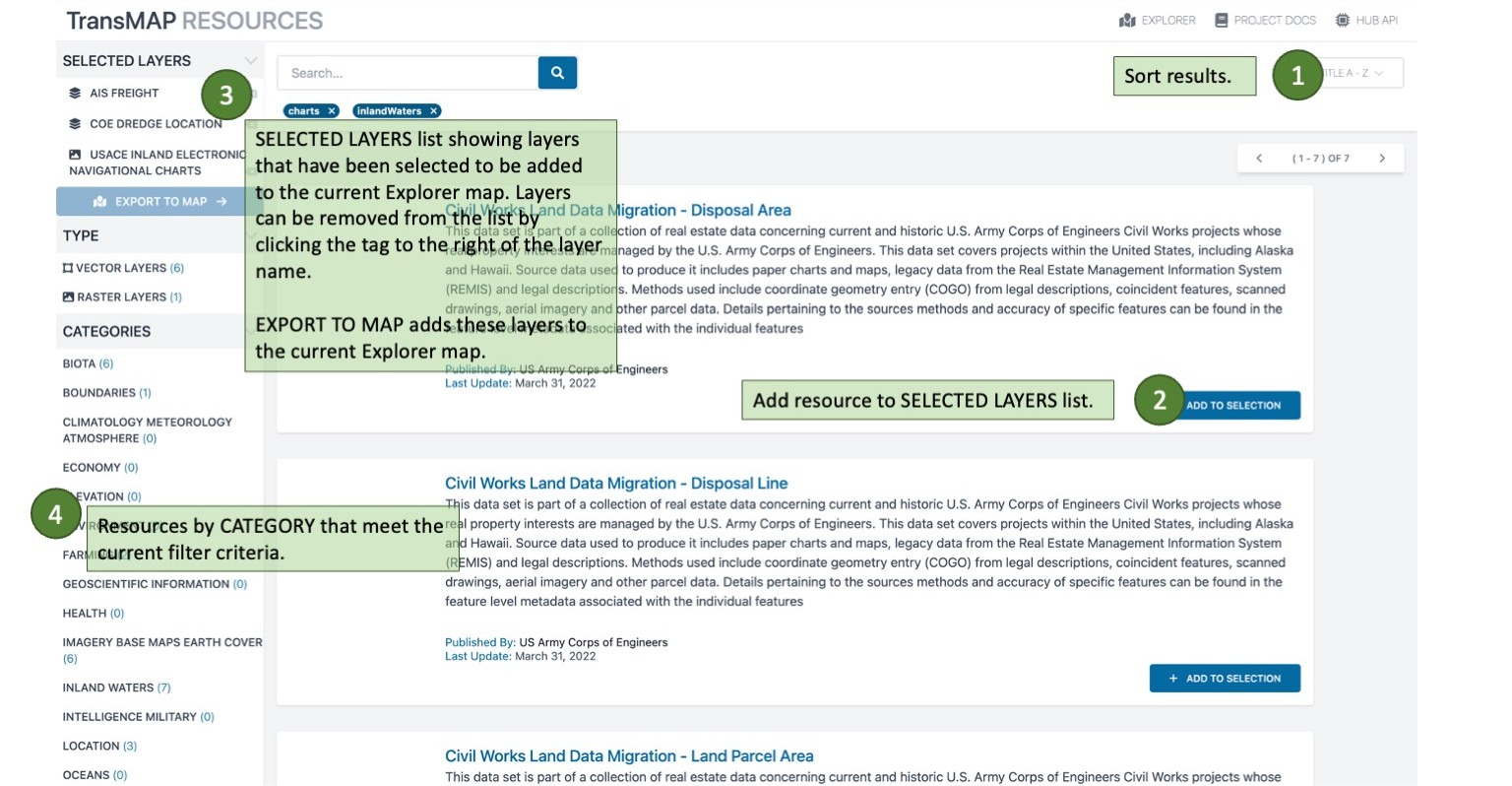Open Civil Works Land Data Migration - Land Parcel Area
Viewport: 1512px width, 786px height.
[629, 756]
